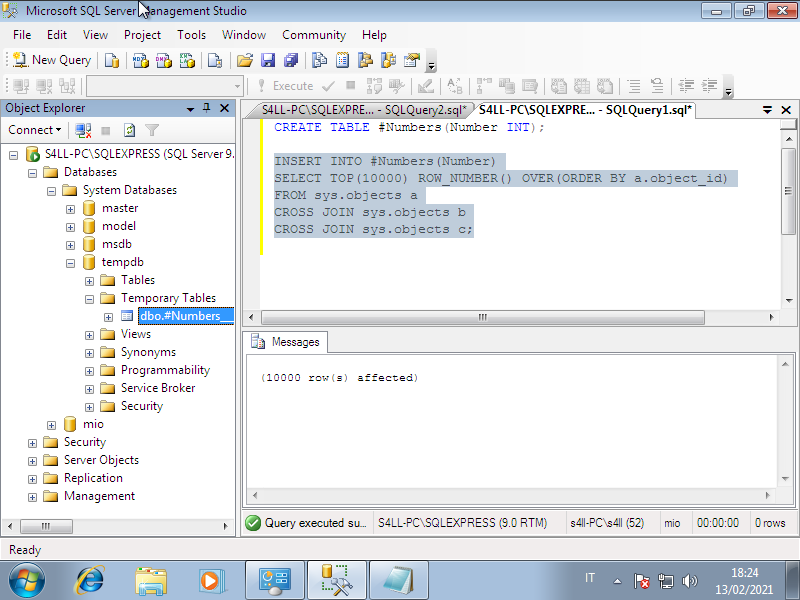This screenshot has height=600, width=800.
Task: Open the available databases combo box
Action: click(x=164, y=86)
